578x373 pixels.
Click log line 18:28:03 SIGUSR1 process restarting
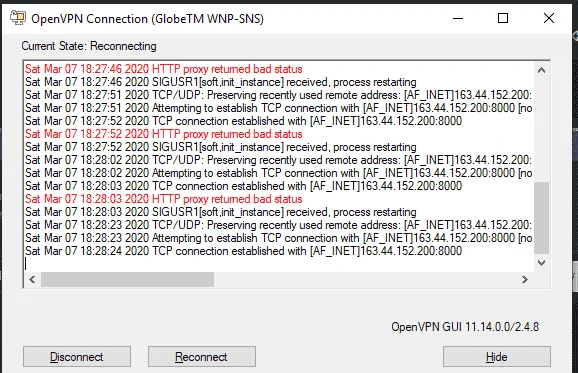pos(221,212)
